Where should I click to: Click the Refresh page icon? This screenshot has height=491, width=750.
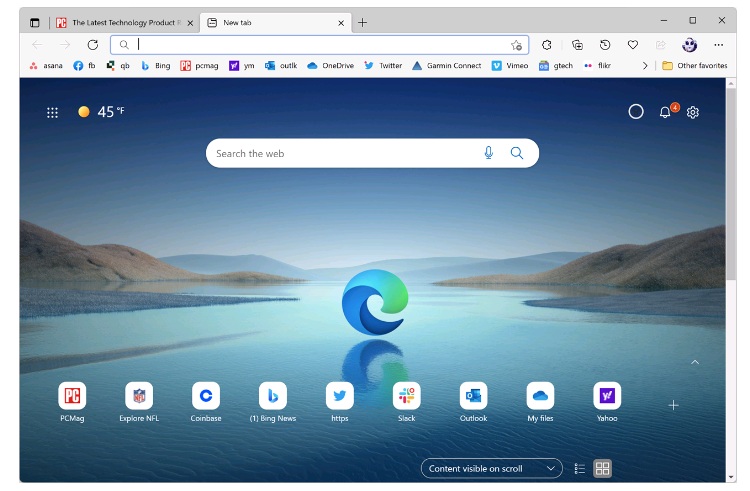pos(93,45)
